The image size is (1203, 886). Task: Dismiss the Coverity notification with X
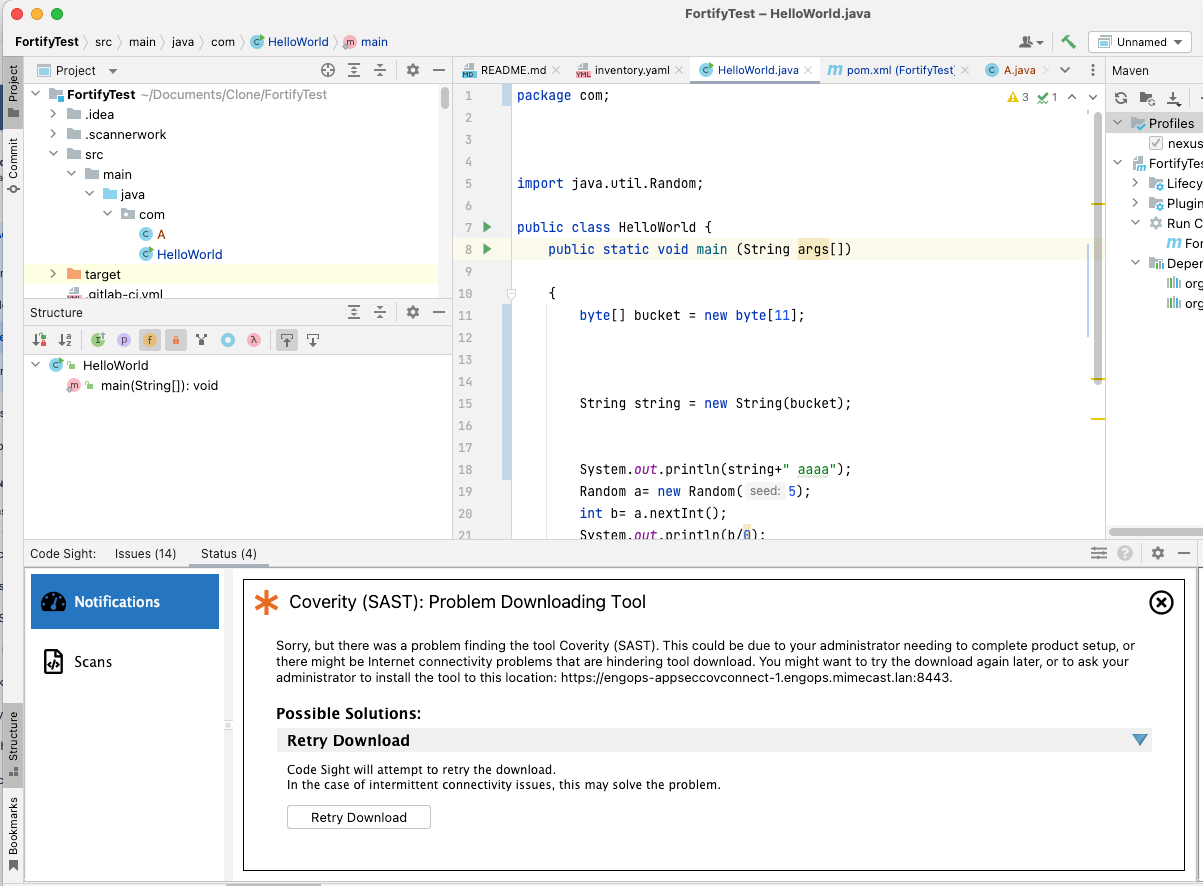tap(1161, 602)
